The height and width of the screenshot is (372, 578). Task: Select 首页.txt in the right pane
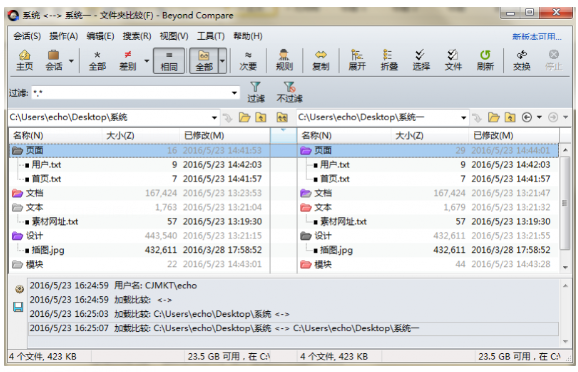(x=335, y=179)
